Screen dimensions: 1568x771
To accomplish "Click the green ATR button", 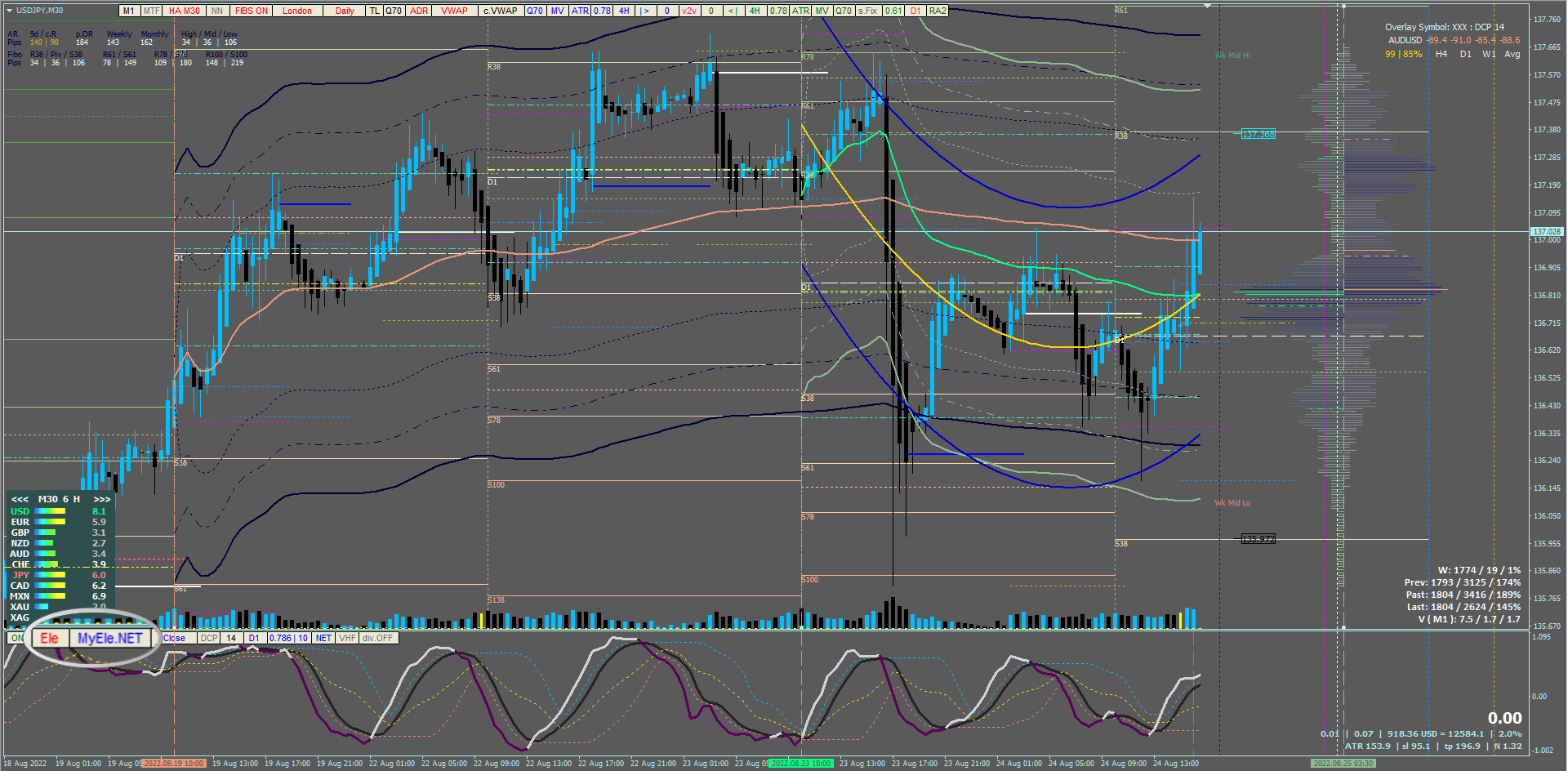I will [x=800, y=11].
